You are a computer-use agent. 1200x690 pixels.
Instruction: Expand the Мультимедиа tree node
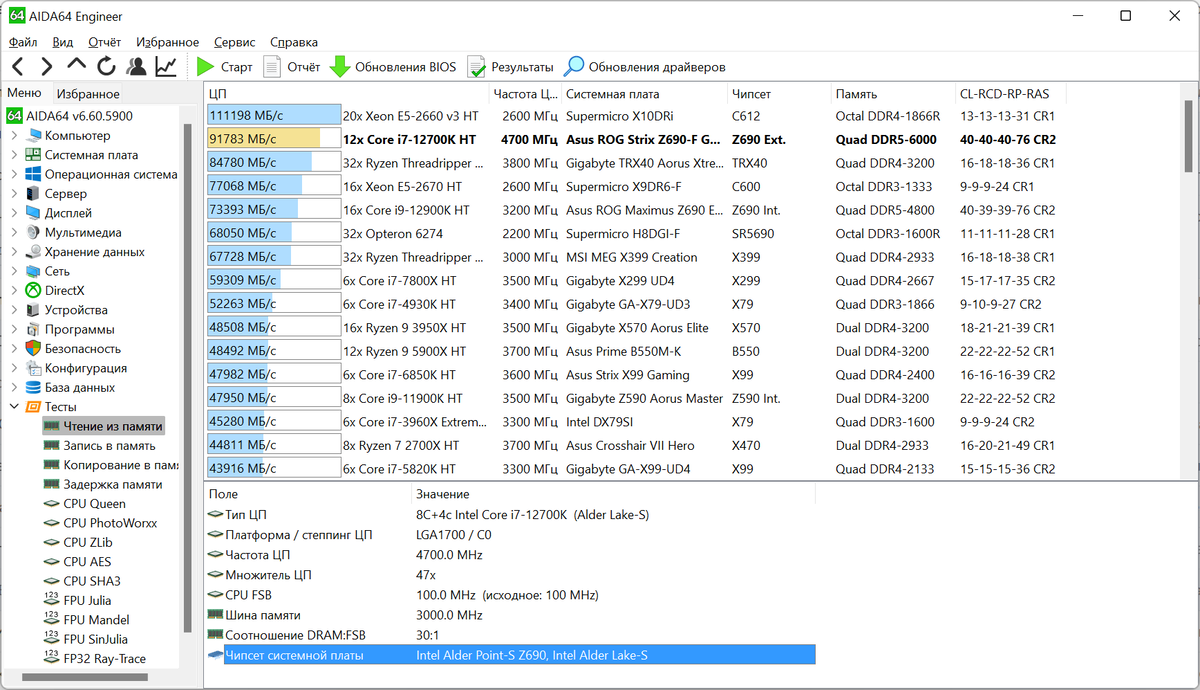click(x=14, y=232)
